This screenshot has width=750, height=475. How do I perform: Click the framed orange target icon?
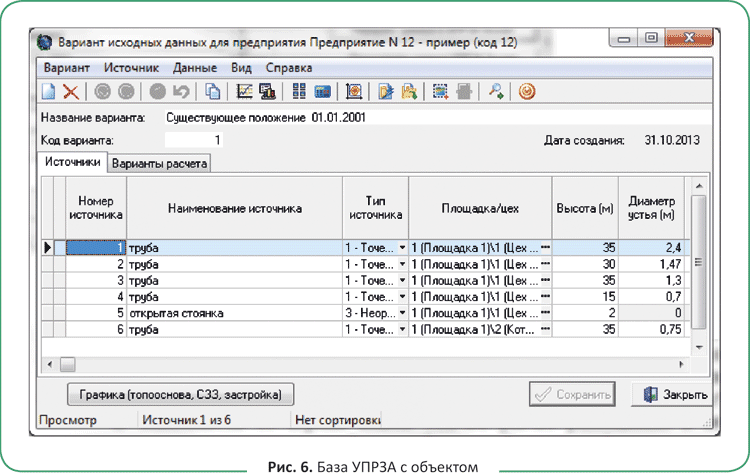click(x=354, y=91)
